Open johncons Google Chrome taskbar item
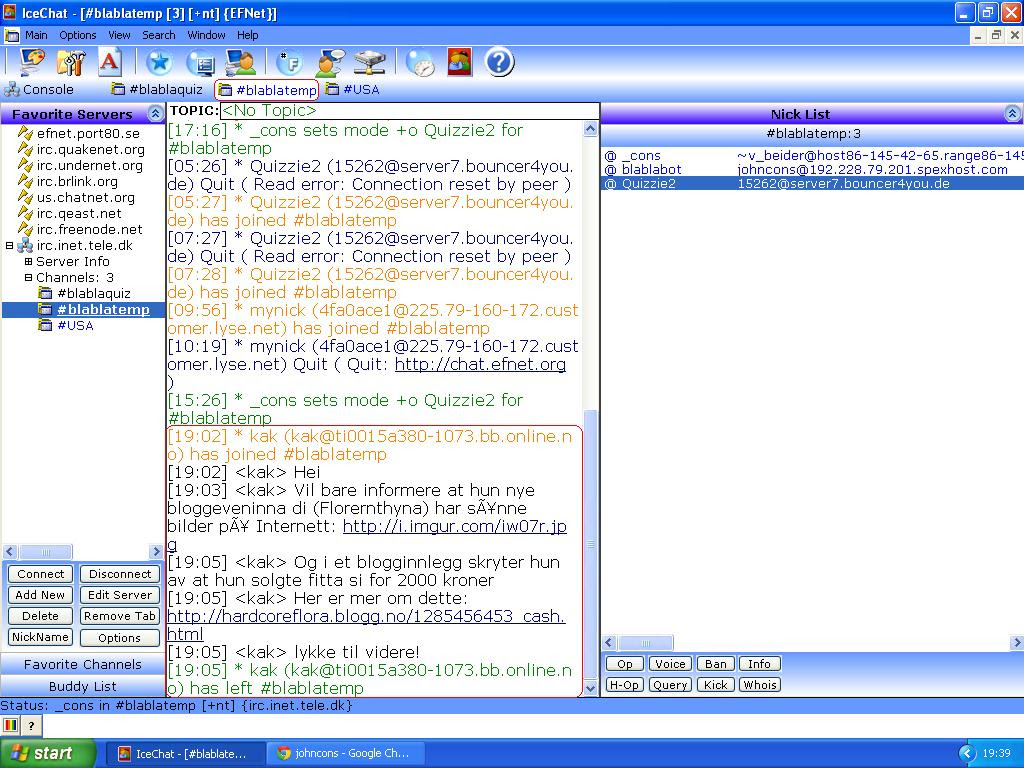The image size is (1024, 768). tap(345, 753)
